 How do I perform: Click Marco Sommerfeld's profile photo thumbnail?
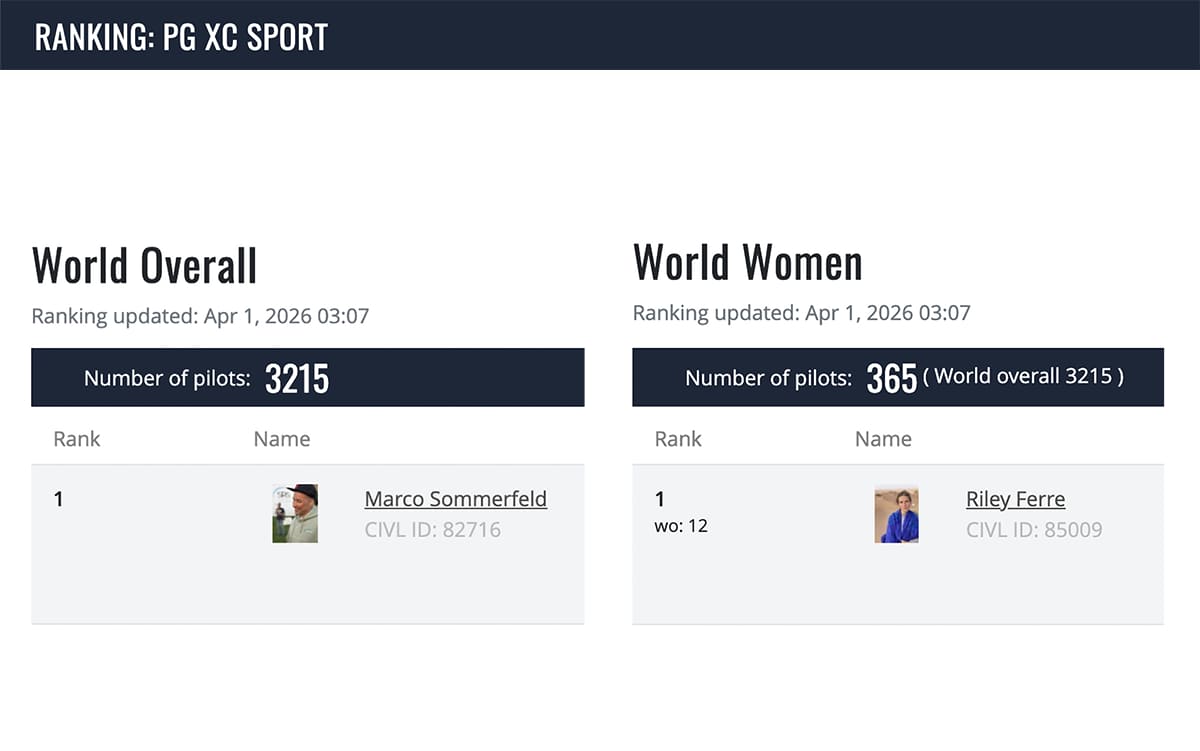295,513
